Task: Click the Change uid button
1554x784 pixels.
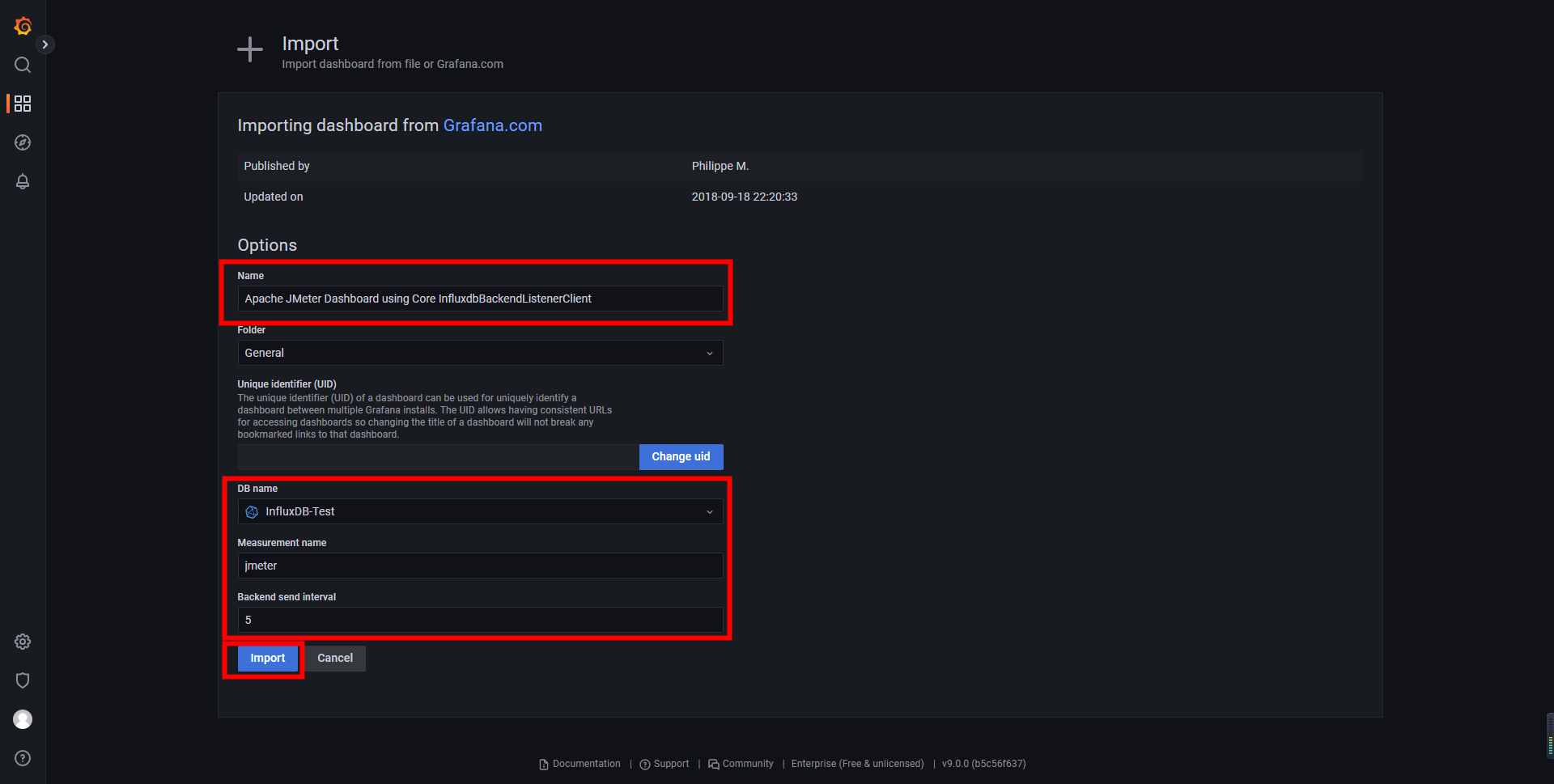Action: point(681,457)
